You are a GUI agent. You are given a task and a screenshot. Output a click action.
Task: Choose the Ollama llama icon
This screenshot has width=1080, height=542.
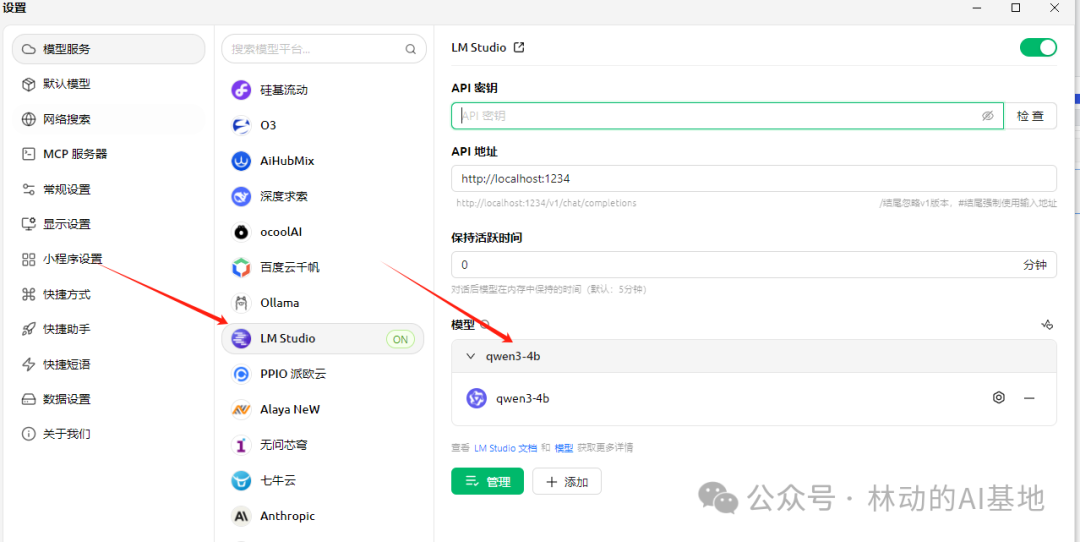tap(241, 303)
